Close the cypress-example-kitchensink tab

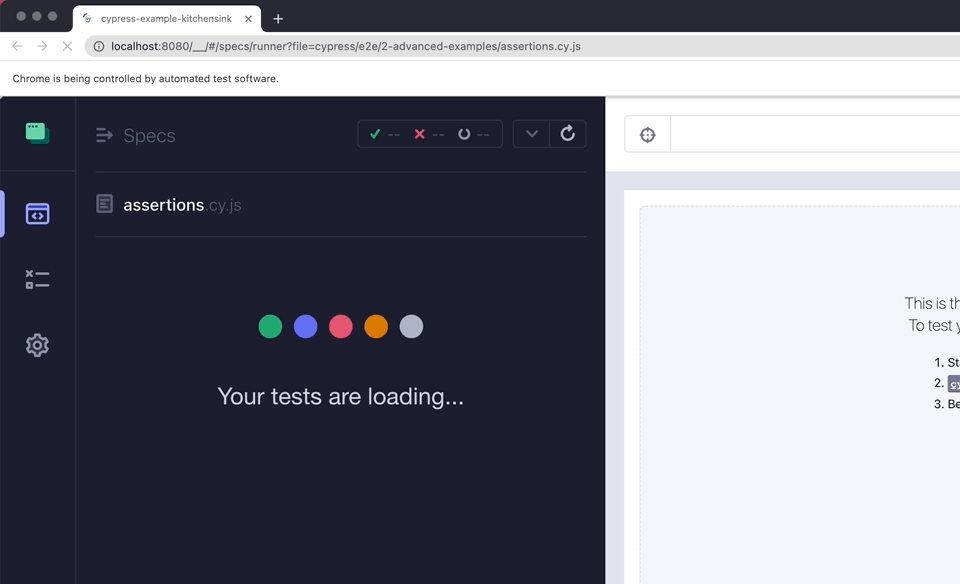(x=249, y=18)
